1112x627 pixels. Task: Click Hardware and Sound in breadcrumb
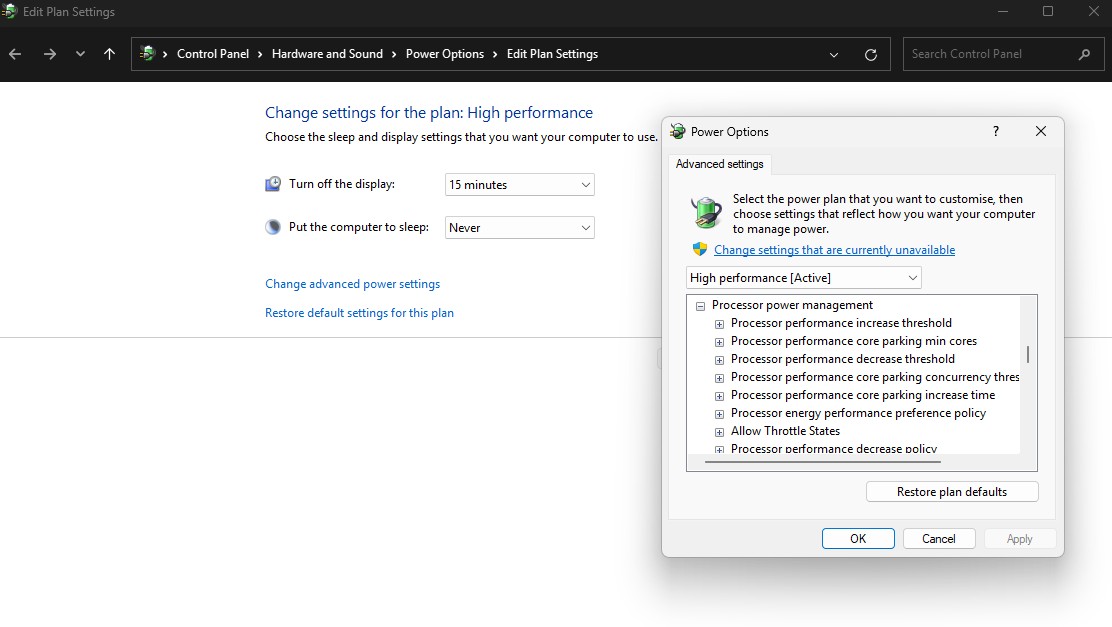pos(327,54)
